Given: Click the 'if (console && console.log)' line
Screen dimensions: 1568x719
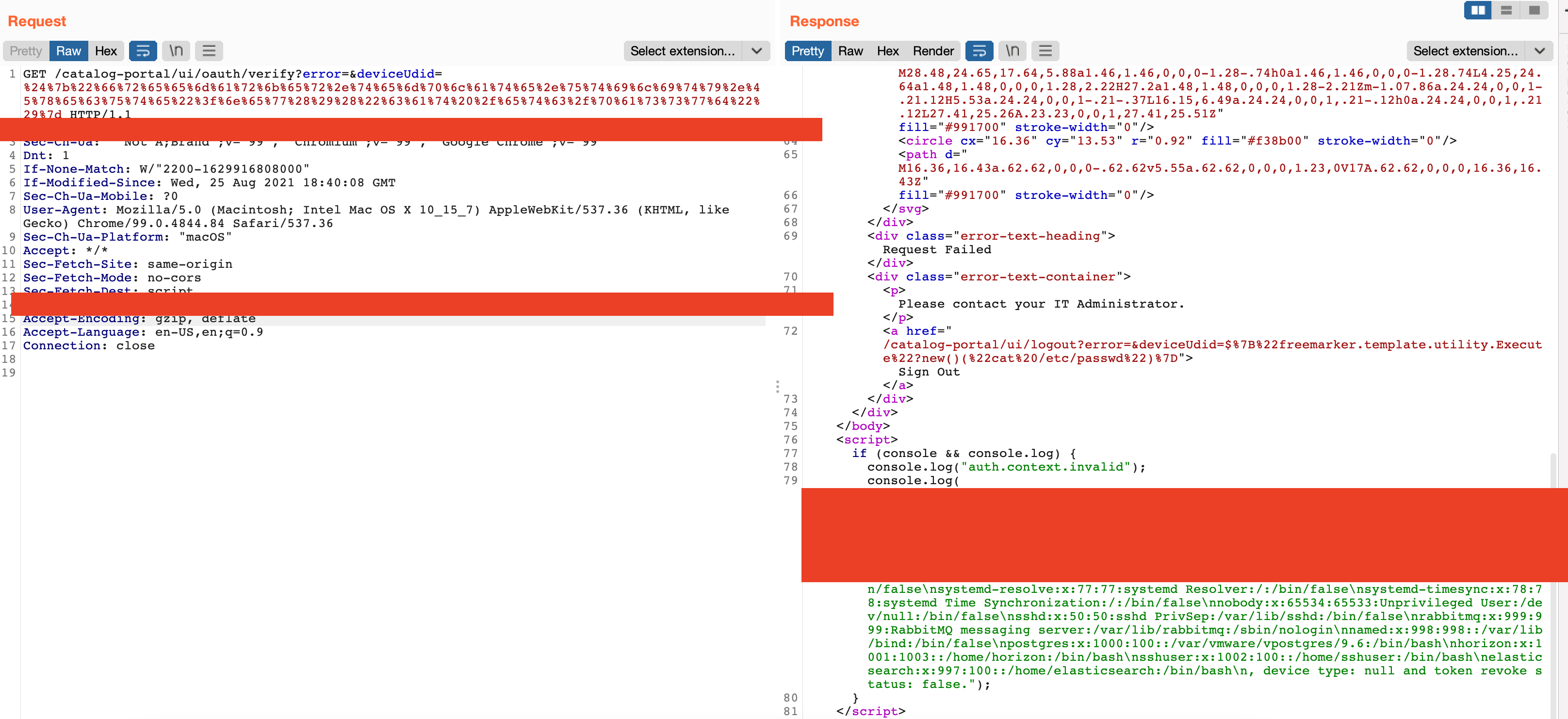Looking at the screenshot, I should pyautogui.click(x=964, y=453).
